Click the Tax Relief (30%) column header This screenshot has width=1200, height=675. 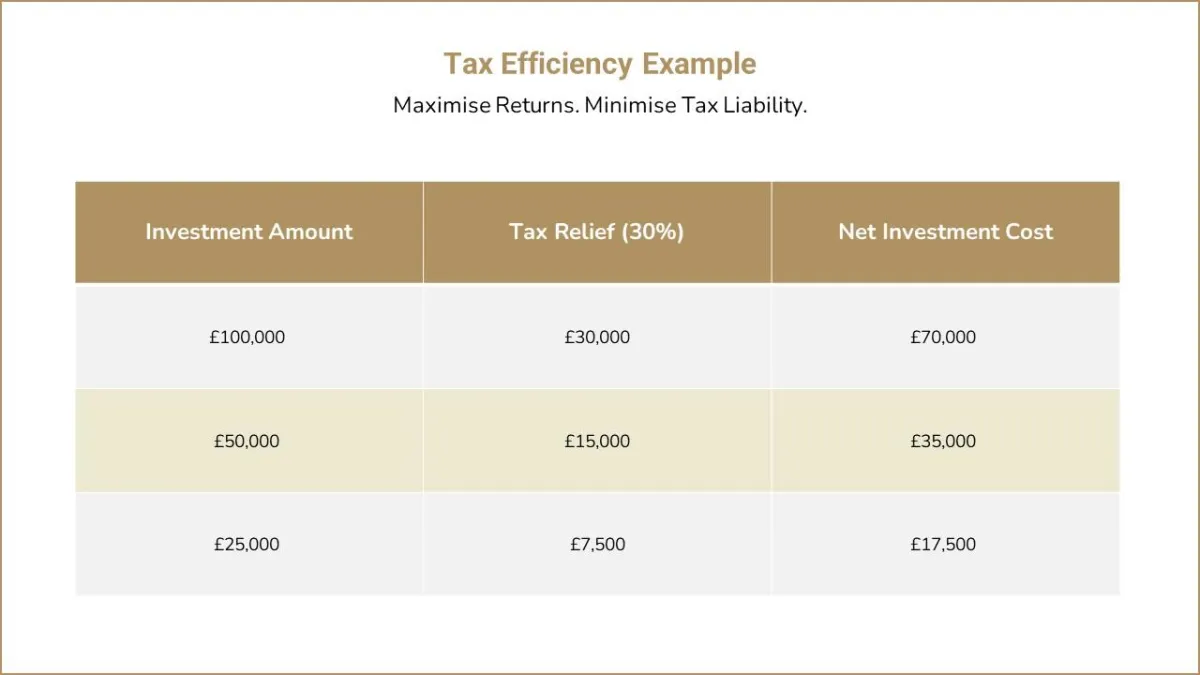point(597,232)
